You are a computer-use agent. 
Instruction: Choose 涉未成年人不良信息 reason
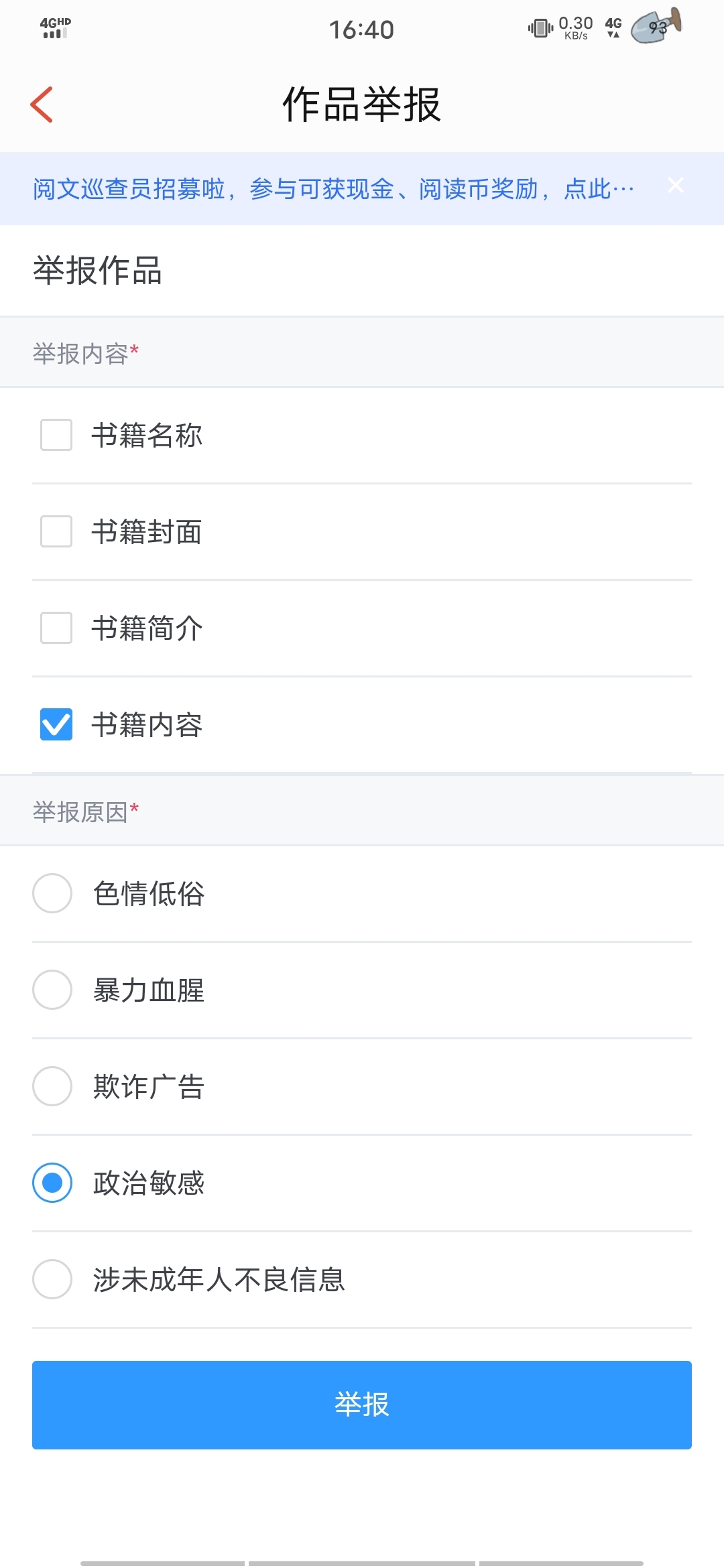pos(52,1279)
